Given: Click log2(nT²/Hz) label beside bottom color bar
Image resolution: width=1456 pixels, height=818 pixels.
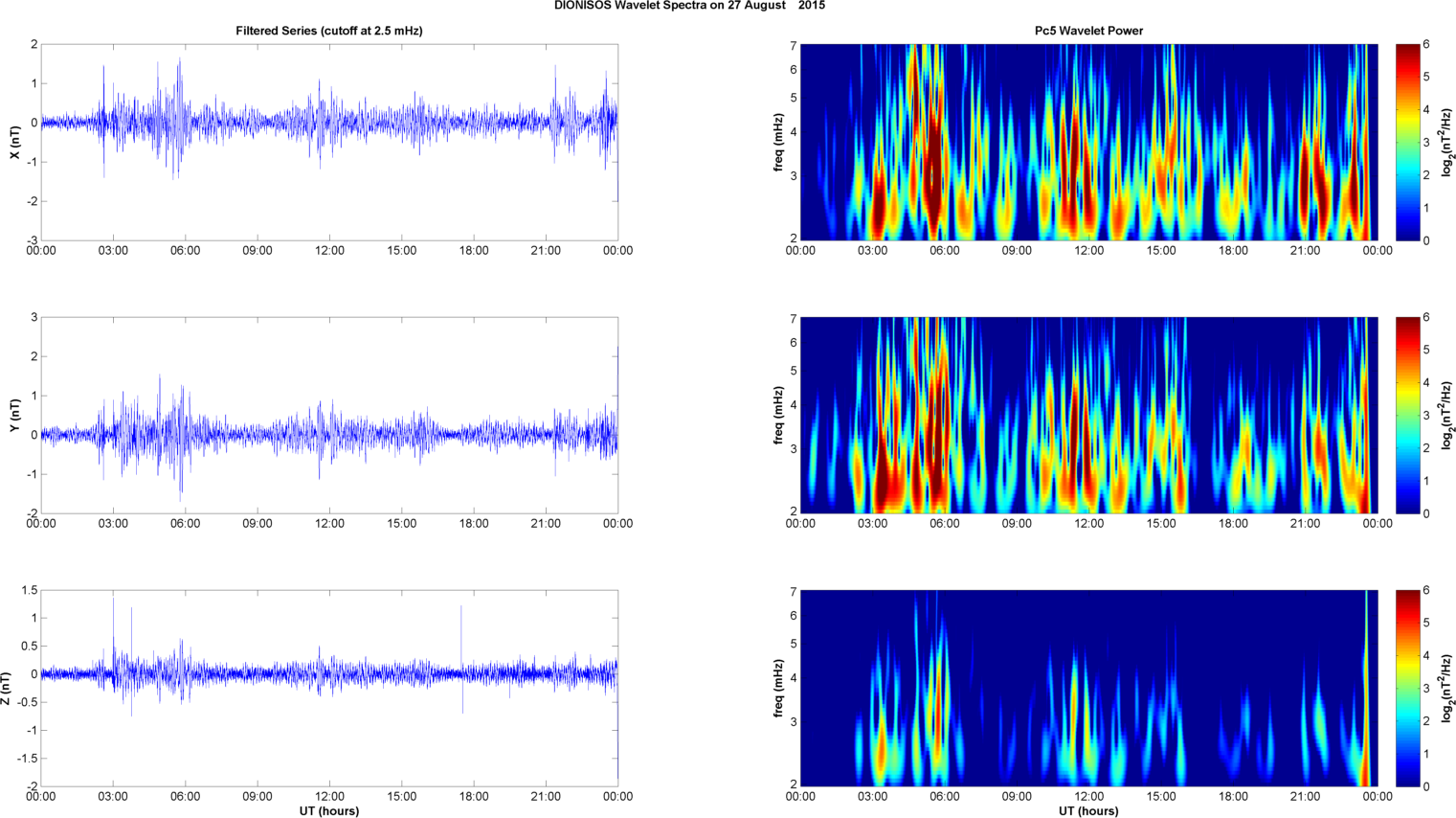Looking at the screenshot, I should point(1447,688).
